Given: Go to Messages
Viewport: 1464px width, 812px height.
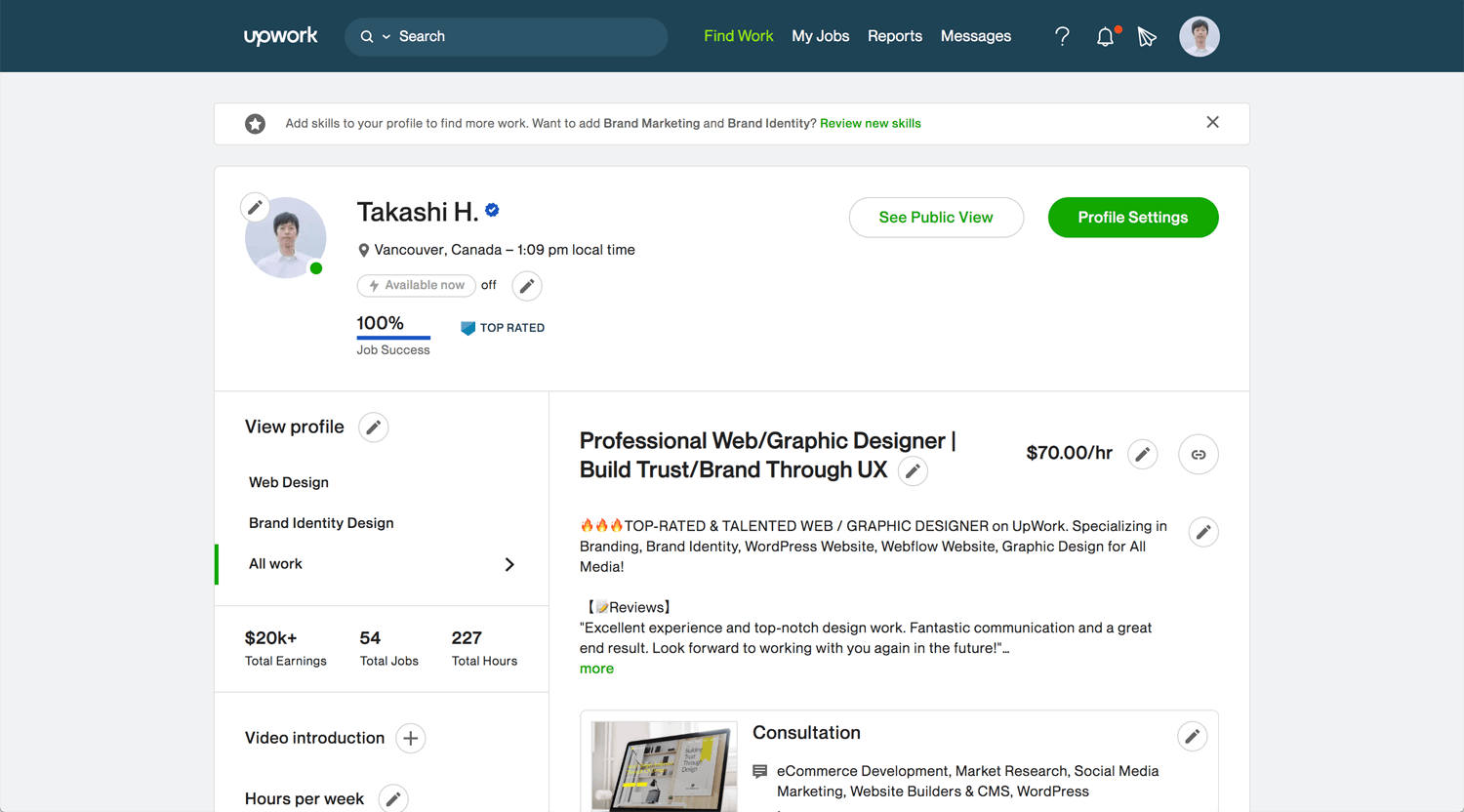Looking at the screenshot, I should pos(976,36).
